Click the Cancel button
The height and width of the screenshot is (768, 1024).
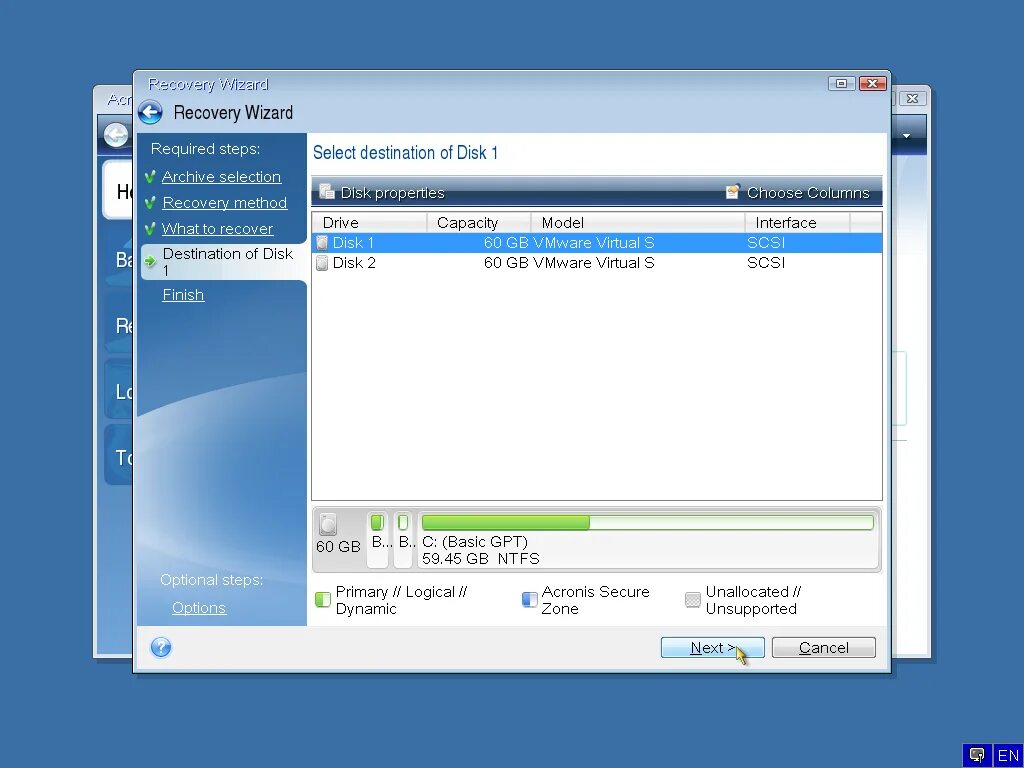tap(824, 648)
